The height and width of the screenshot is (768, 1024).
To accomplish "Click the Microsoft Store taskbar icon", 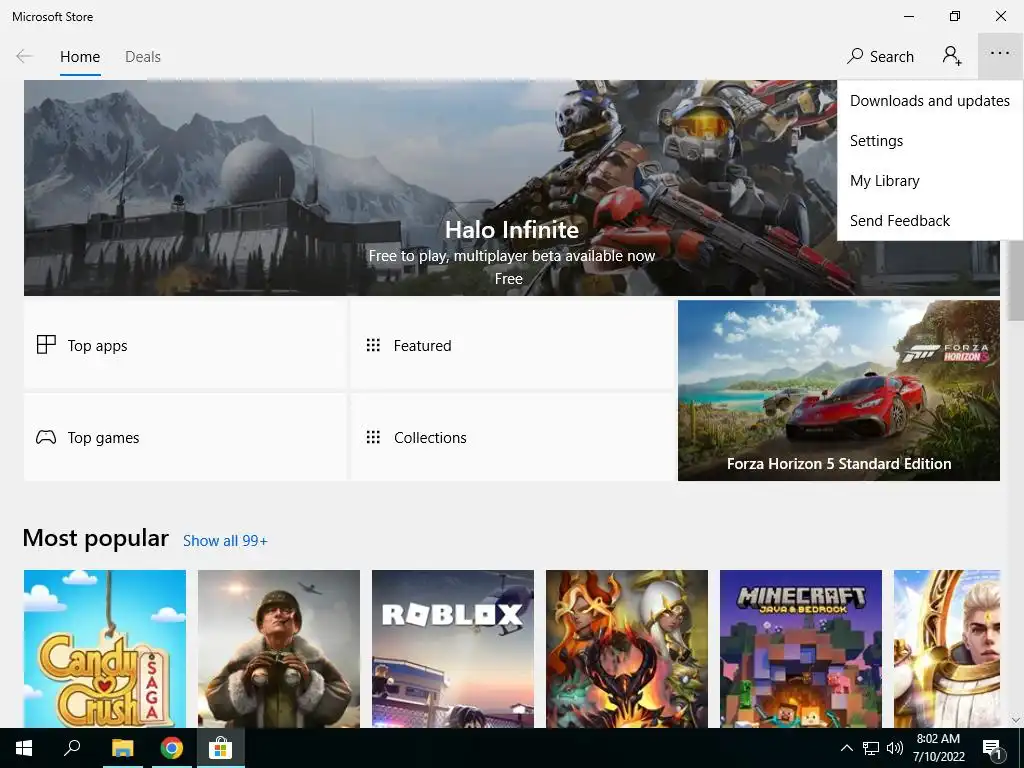I will pyautogui.click(x=221, y=748).
